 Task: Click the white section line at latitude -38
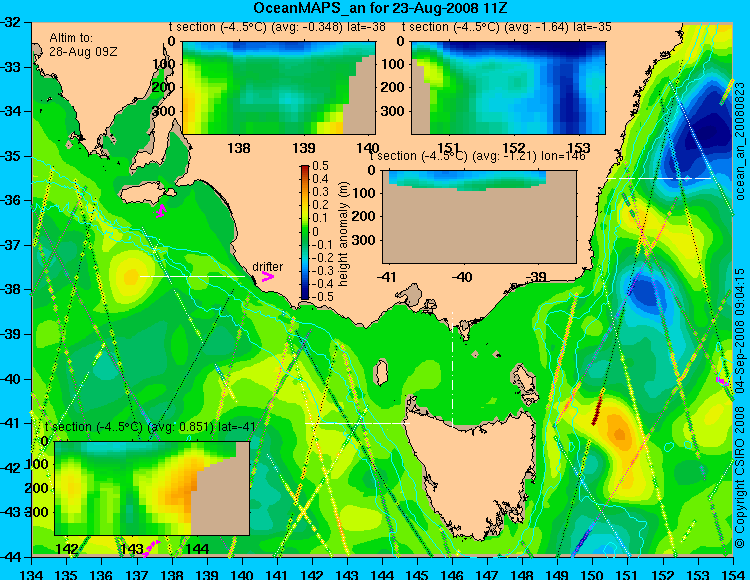(x=192, y=276)
